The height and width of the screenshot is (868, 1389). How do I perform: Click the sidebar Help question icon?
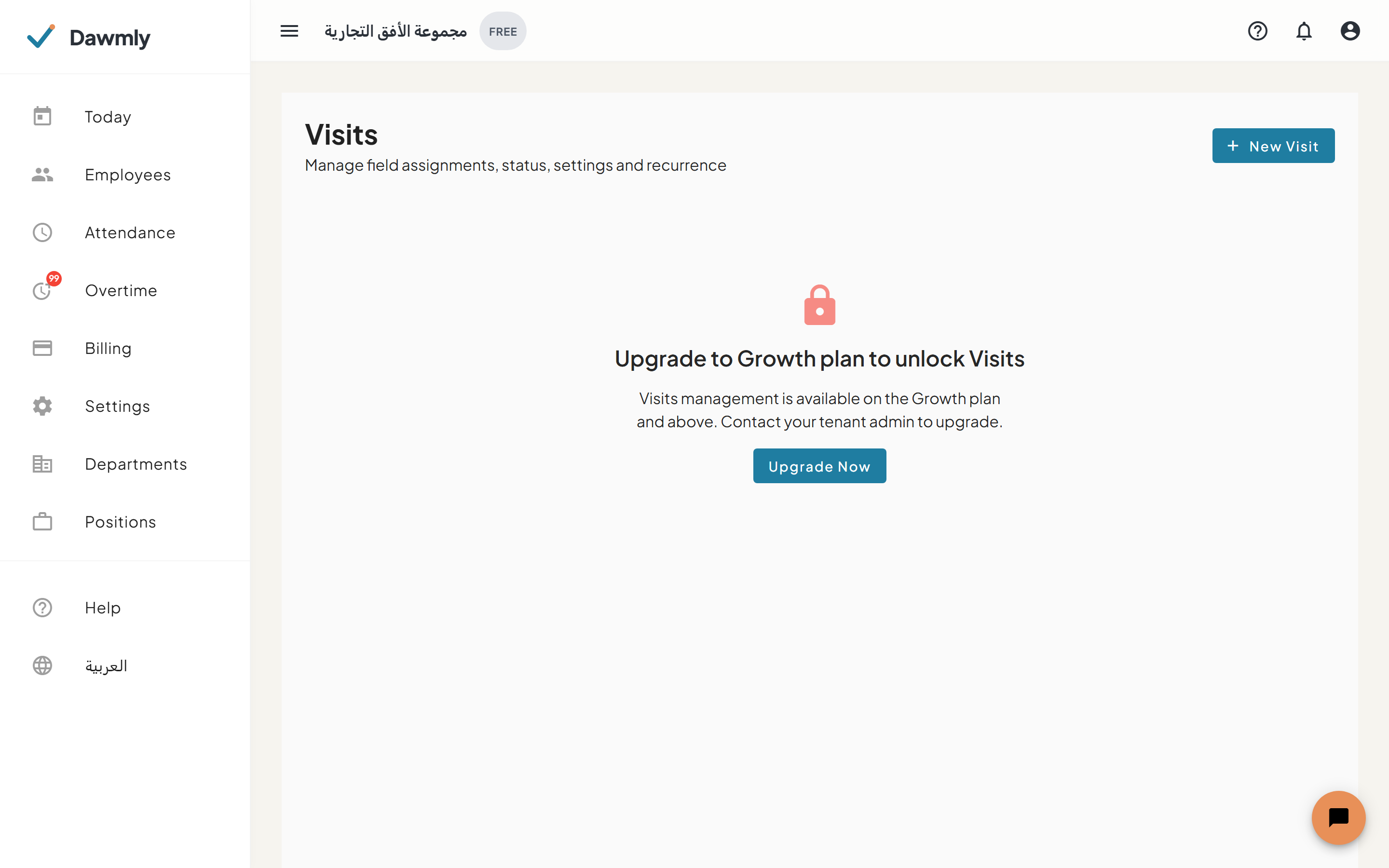(x=42, y=608)
